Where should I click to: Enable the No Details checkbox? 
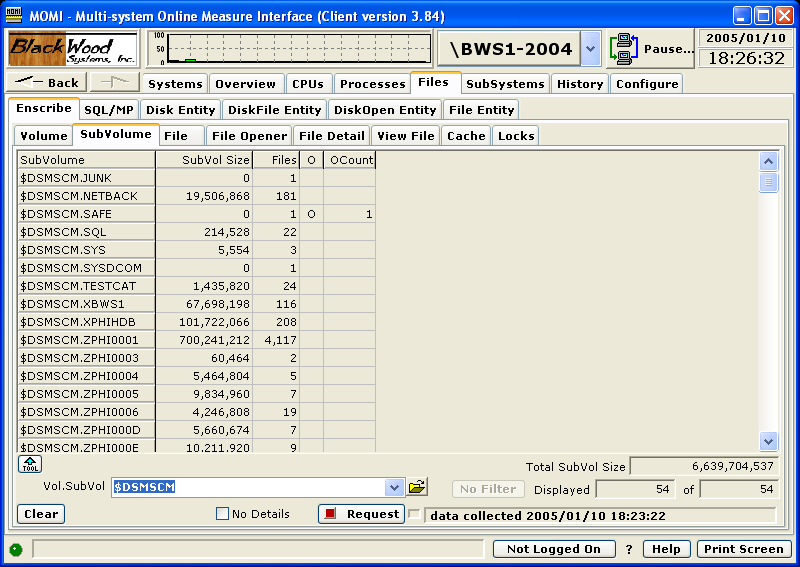pos(223,514)
